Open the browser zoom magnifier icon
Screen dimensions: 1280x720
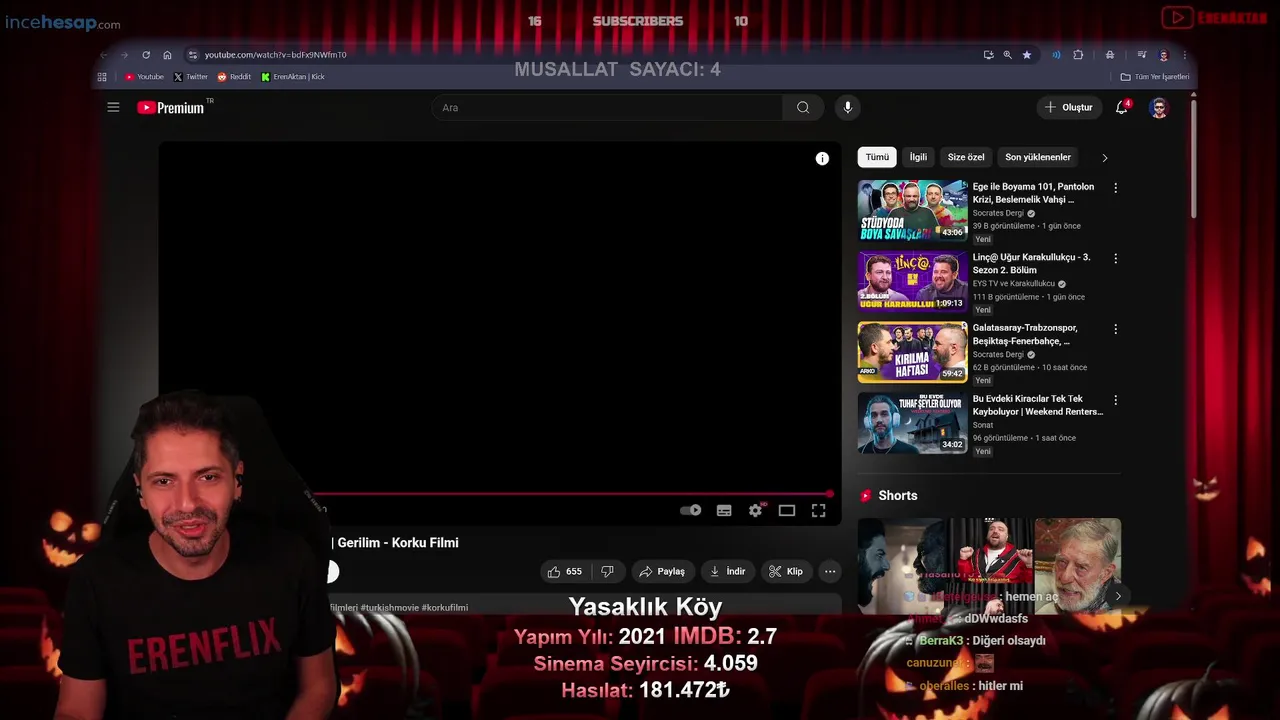pos(1007,55)
